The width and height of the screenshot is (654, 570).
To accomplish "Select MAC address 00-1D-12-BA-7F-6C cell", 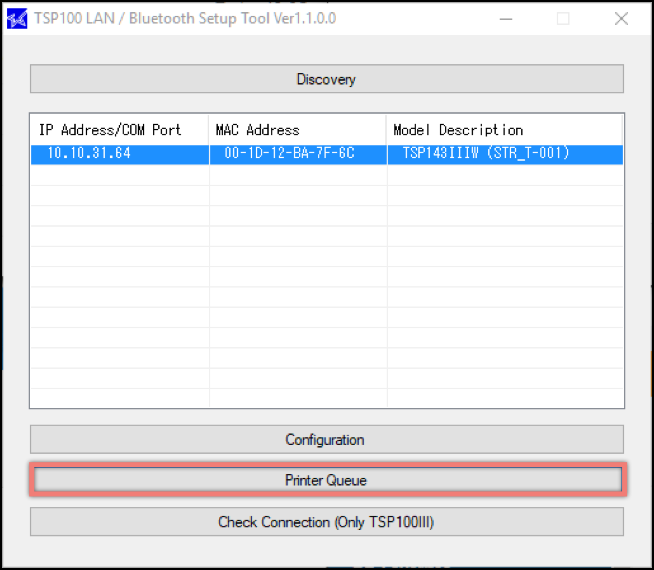I will (x=298, y=153).
